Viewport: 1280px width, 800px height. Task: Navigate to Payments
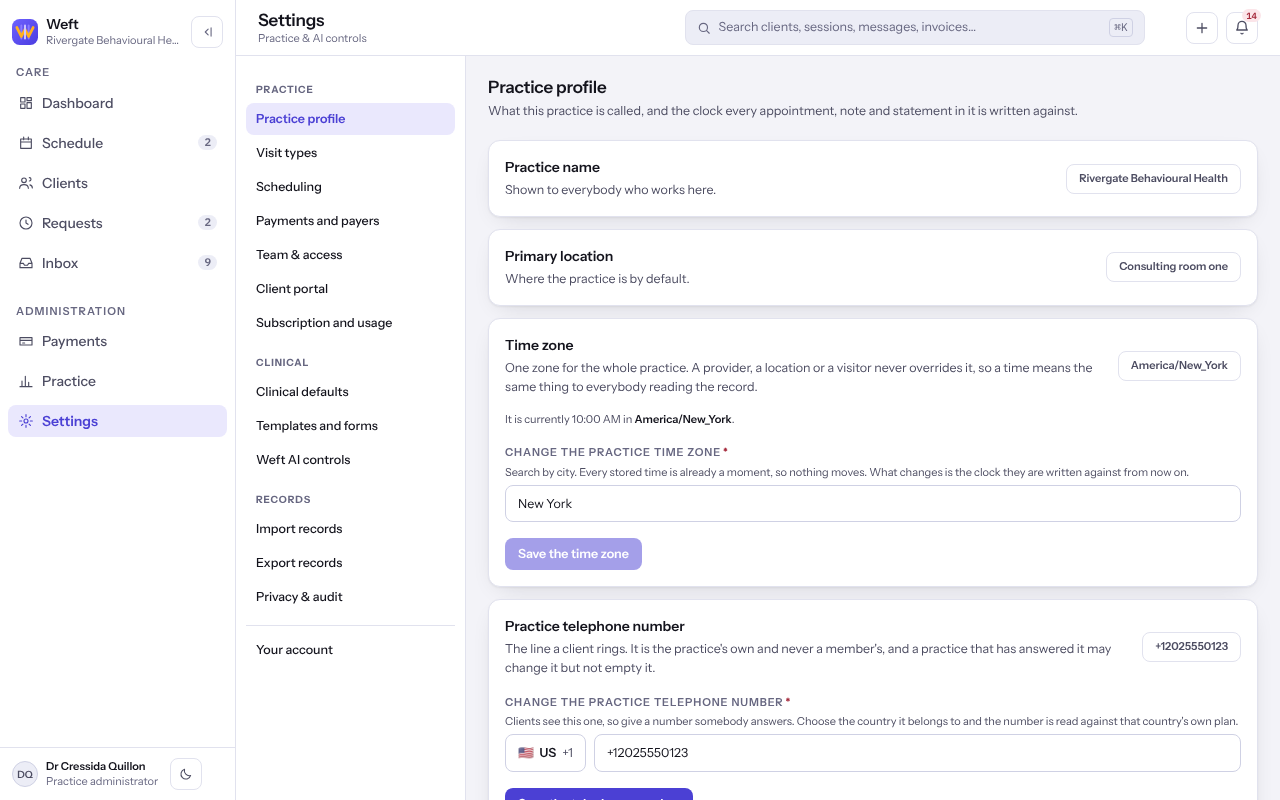118,341
